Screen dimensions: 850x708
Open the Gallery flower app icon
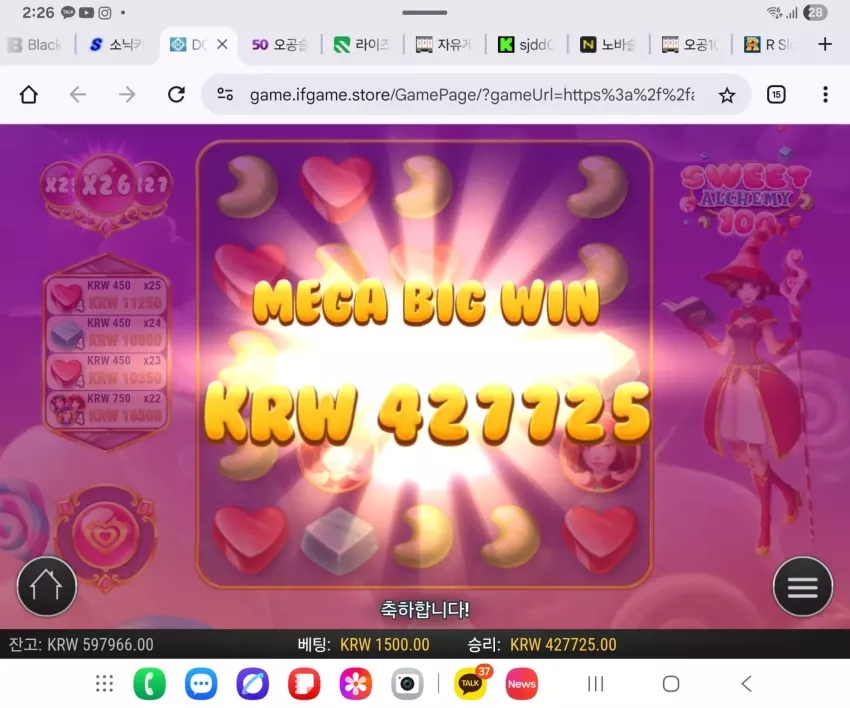pos(356,684)
